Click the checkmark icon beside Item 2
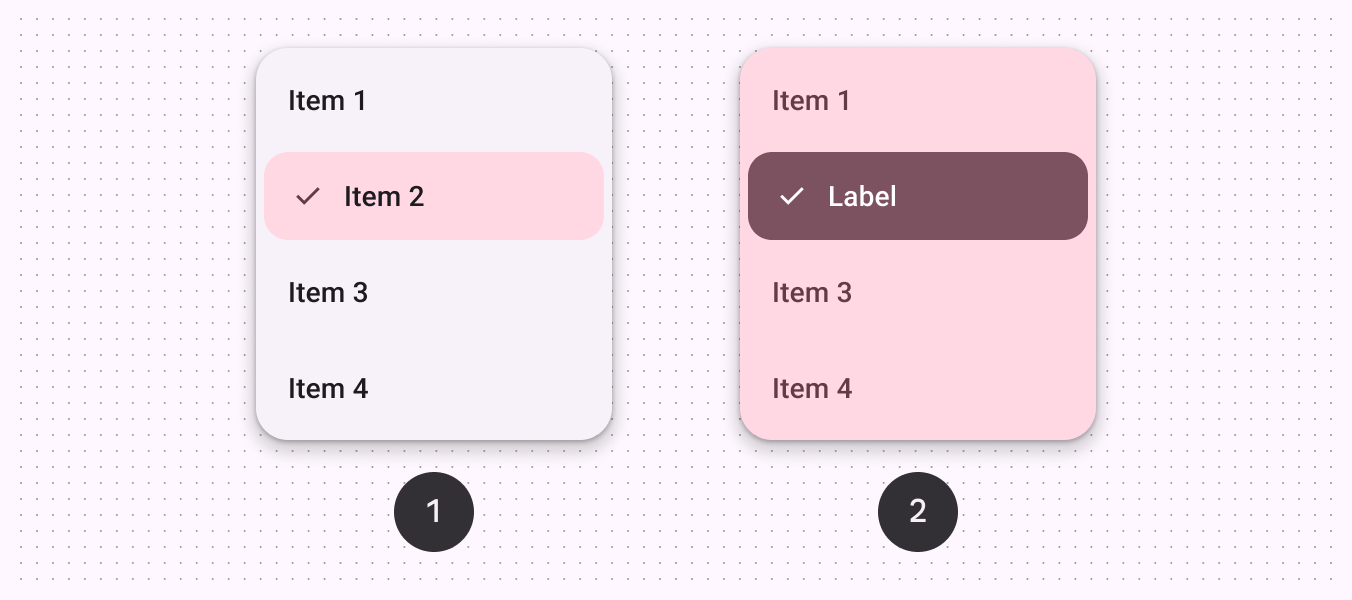1352x600 pixels. click(x=308, y=196)
